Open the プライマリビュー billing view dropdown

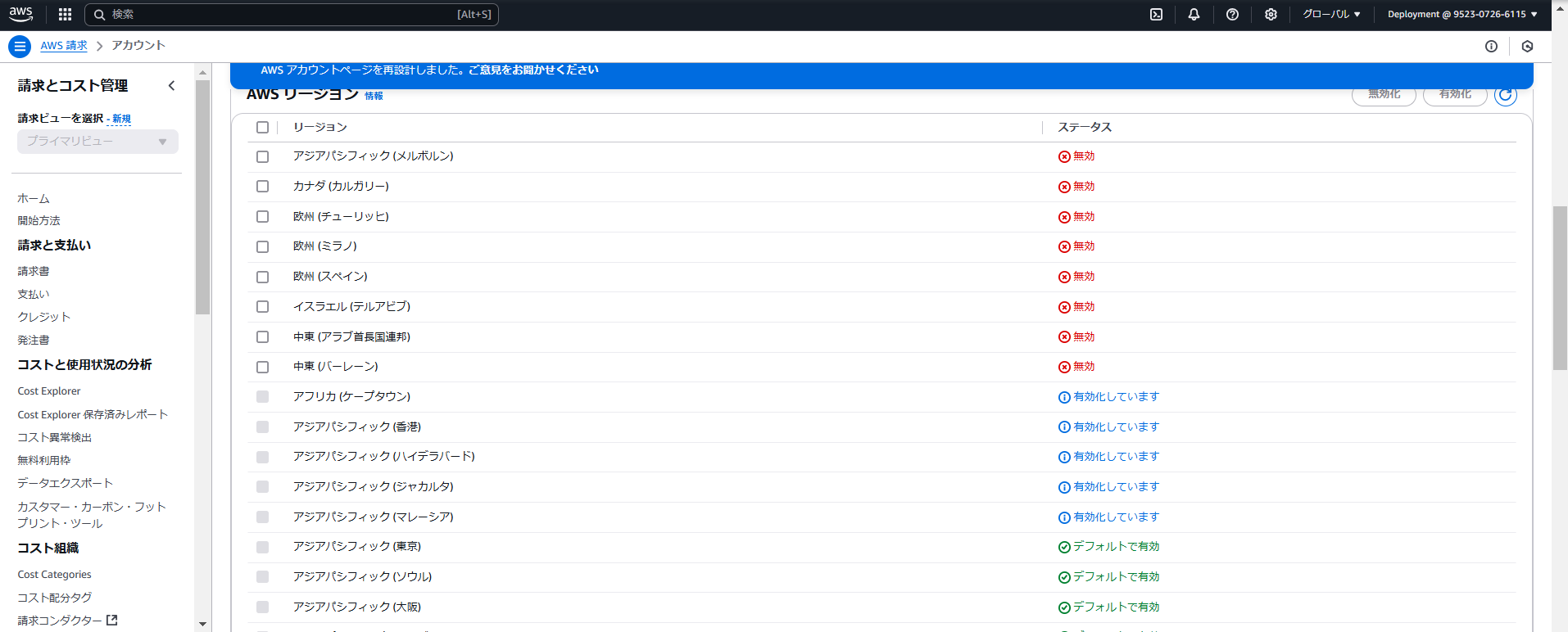coord(97,142)
